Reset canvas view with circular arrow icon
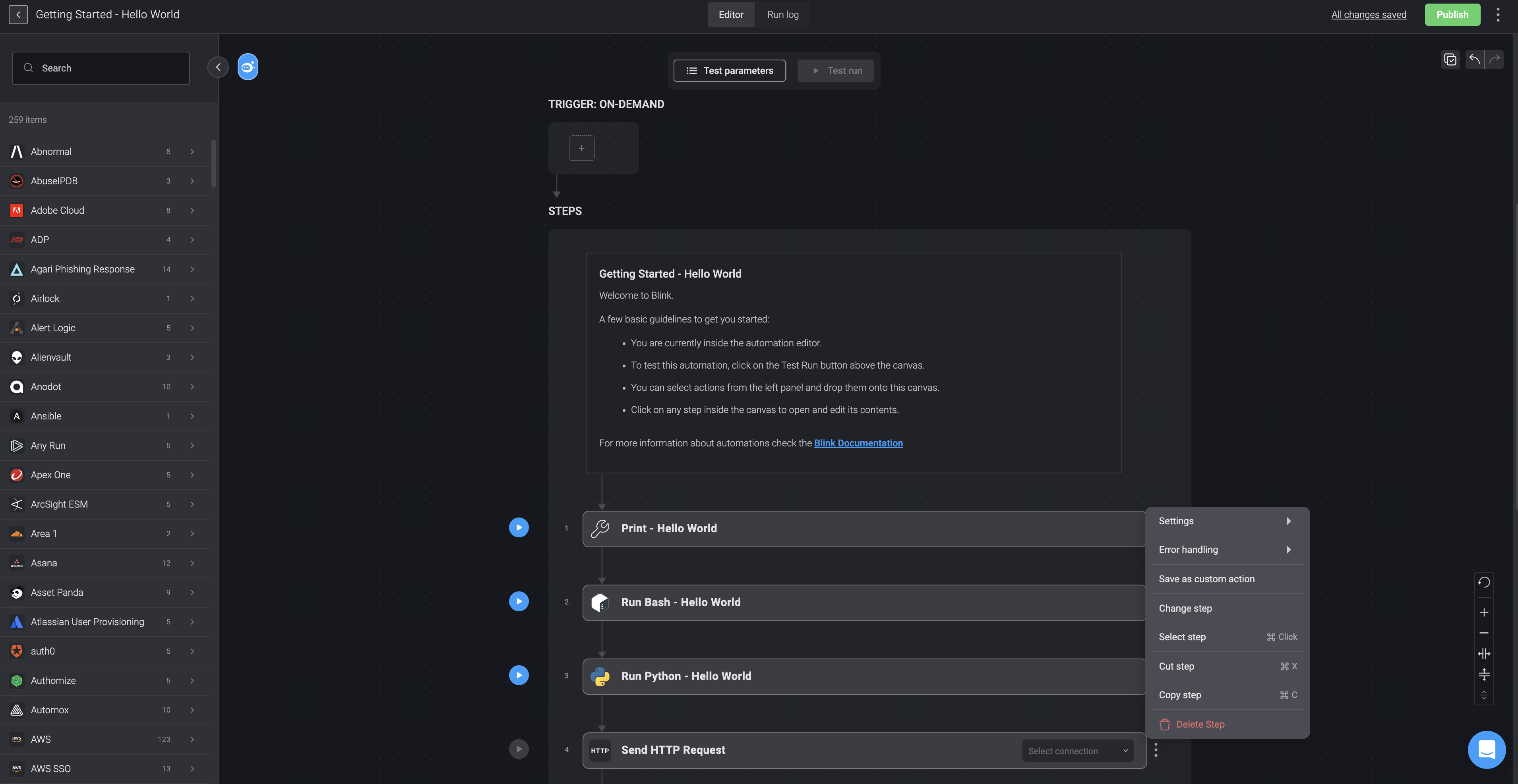Screen dimensions: 1518x784 (x=1484, y=583)
